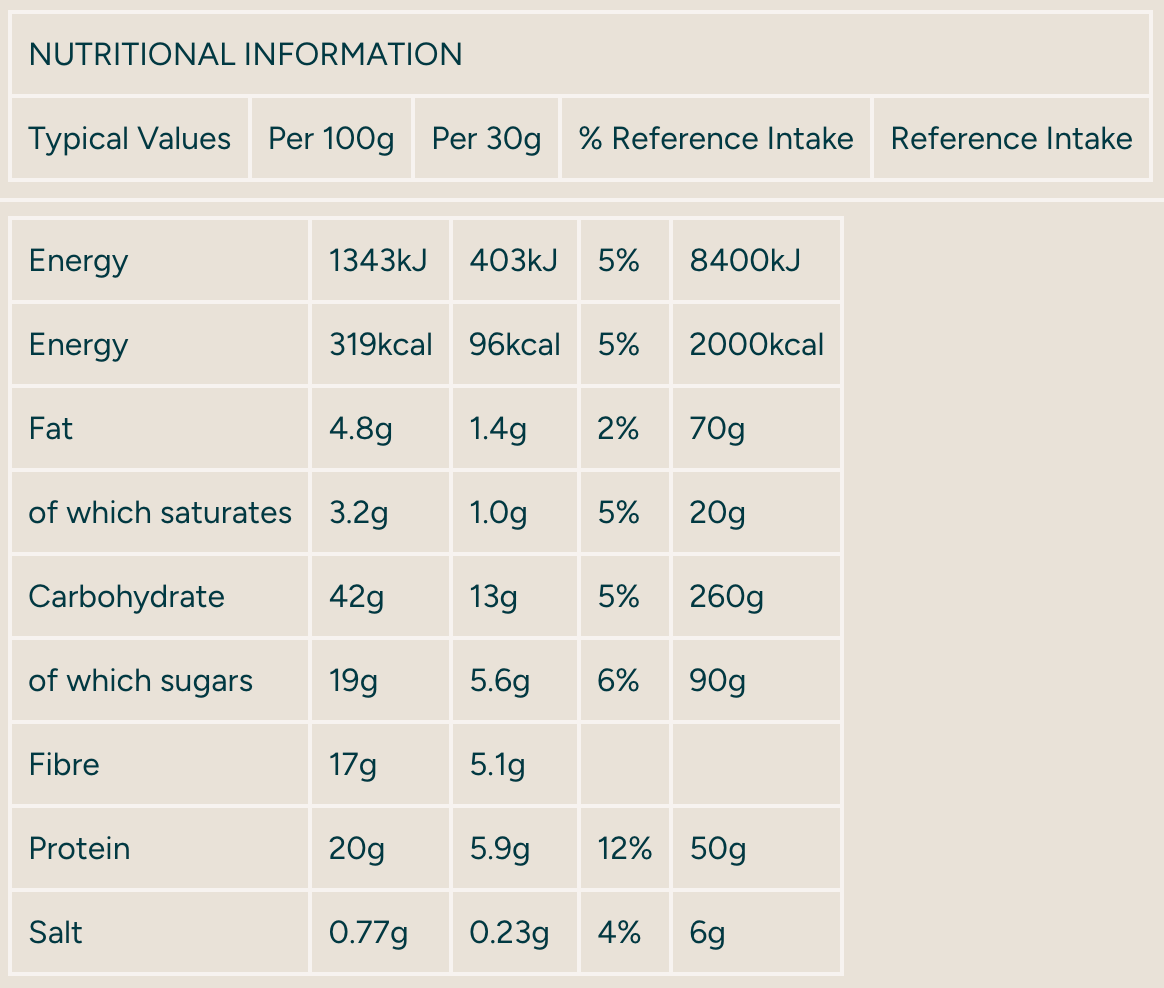Click the 319kcal energy value
Viewport: 1164px width, 988px height.
pyautogui.click(x=380, y=345)
